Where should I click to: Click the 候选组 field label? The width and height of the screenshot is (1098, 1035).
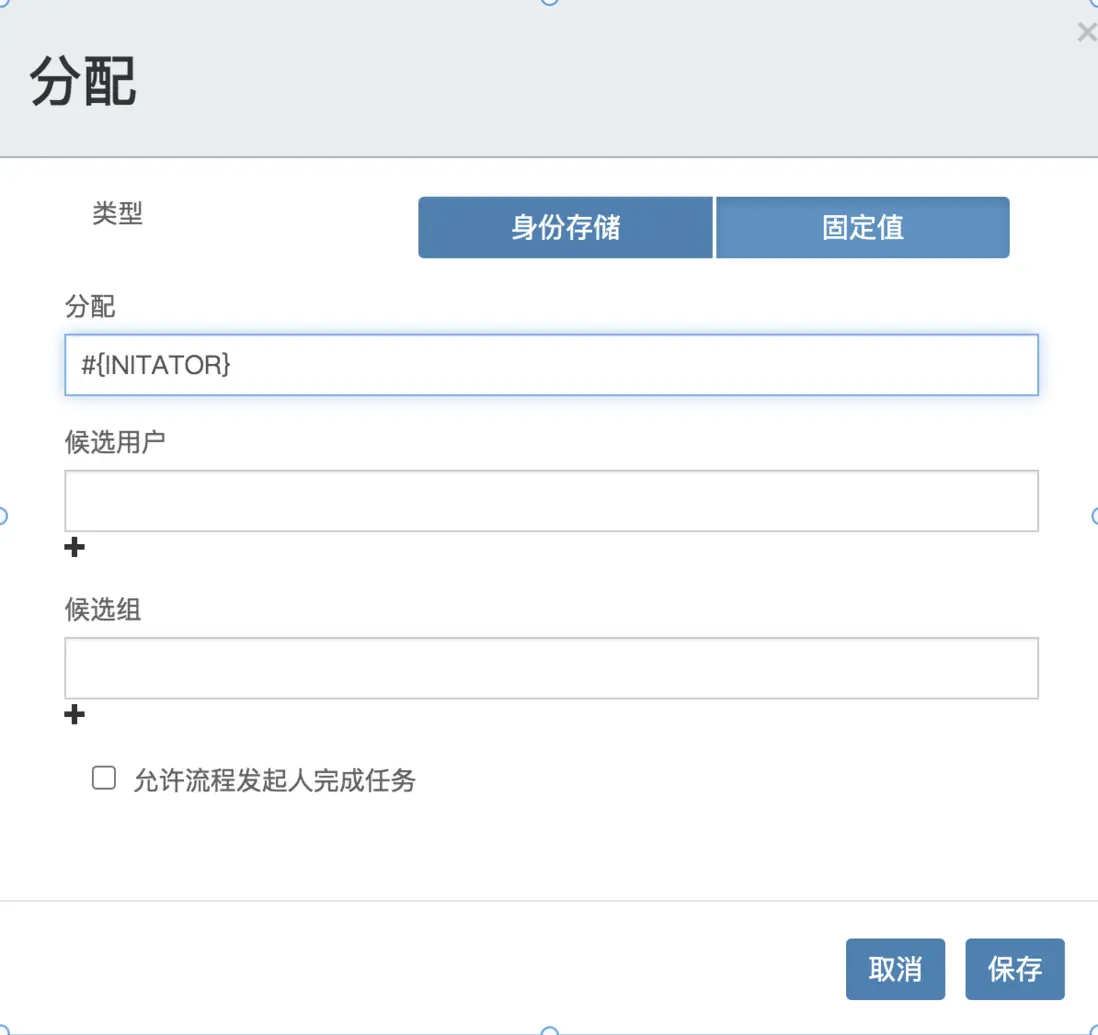[103, 609]
